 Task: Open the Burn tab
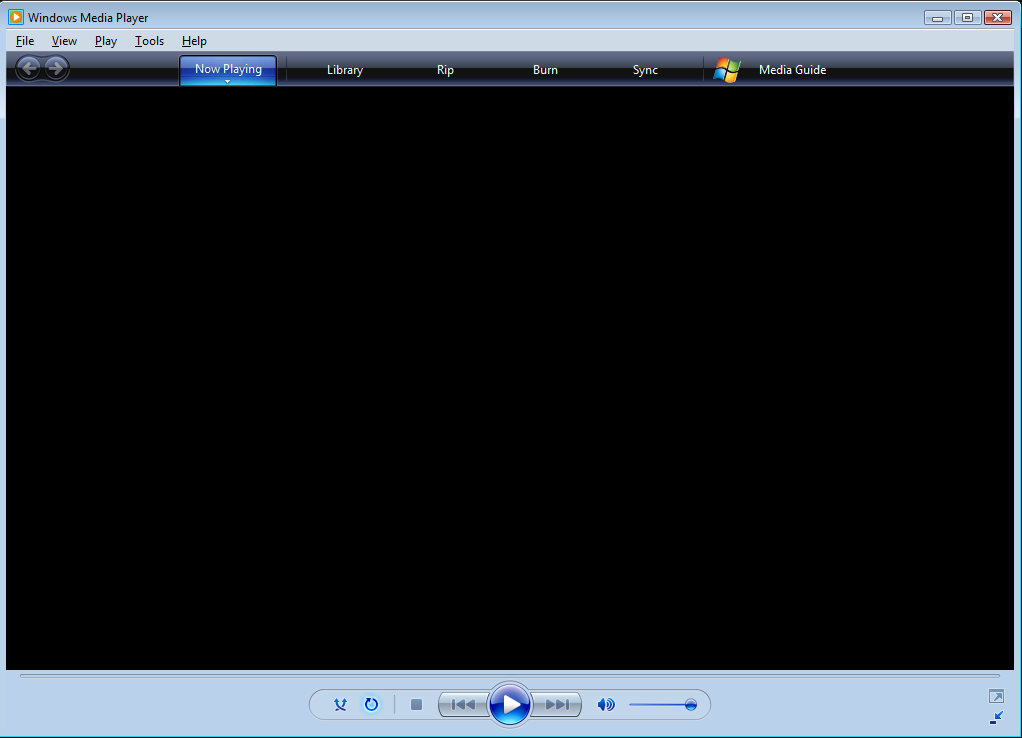click(x=545, y=70)
